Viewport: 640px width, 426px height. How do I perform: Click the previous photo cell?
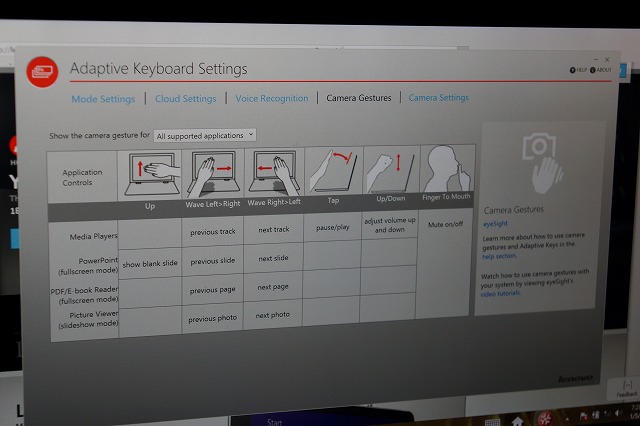pos(212,318)
